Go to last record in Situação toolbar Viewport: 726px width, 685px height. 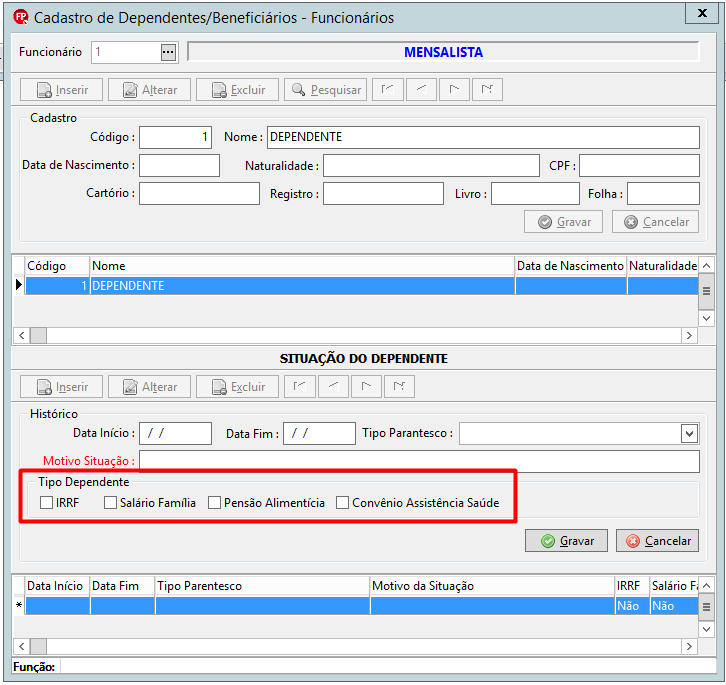point(399,386)
